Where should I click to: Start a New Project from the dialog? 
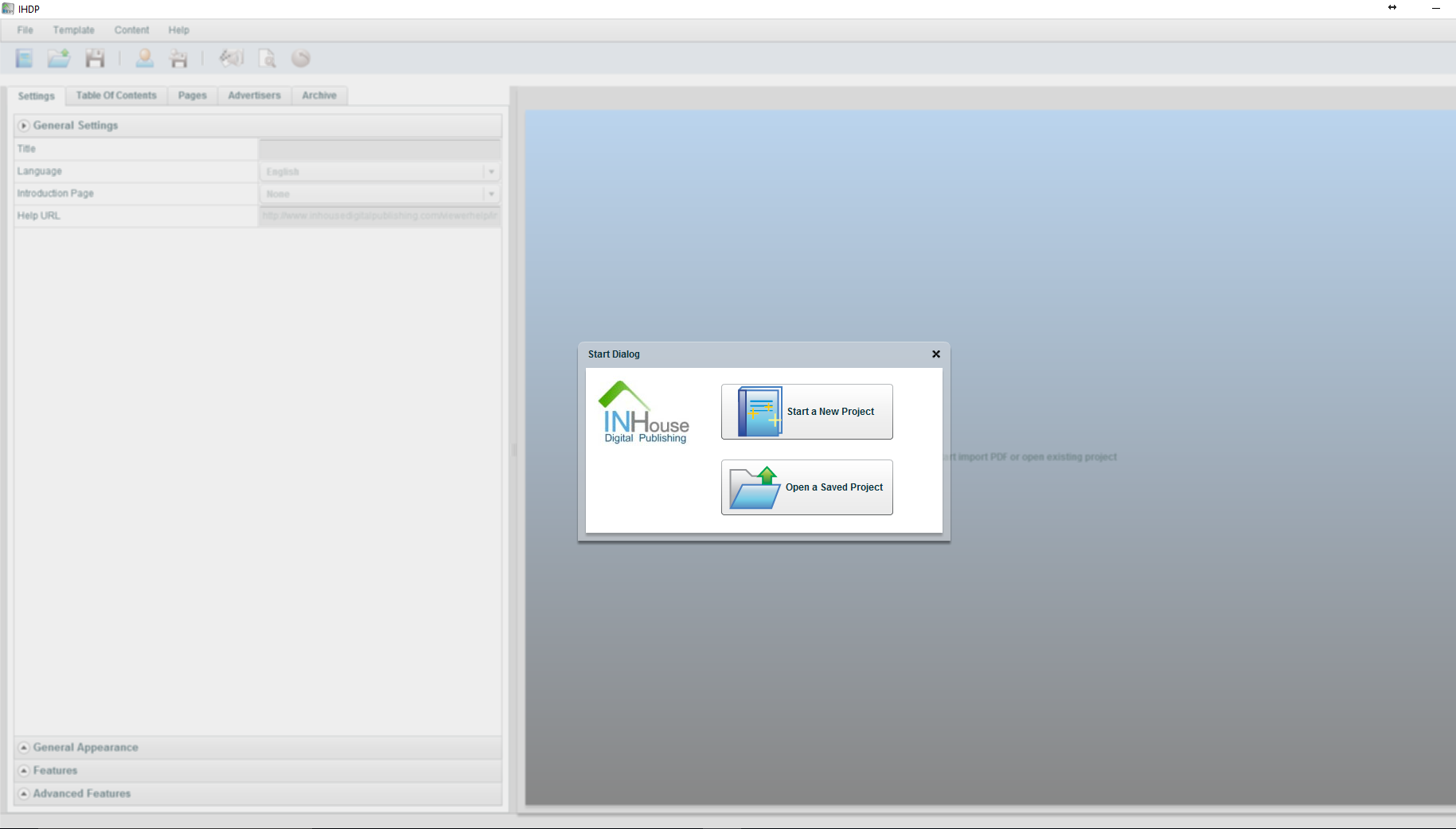[x=806, y=412]
